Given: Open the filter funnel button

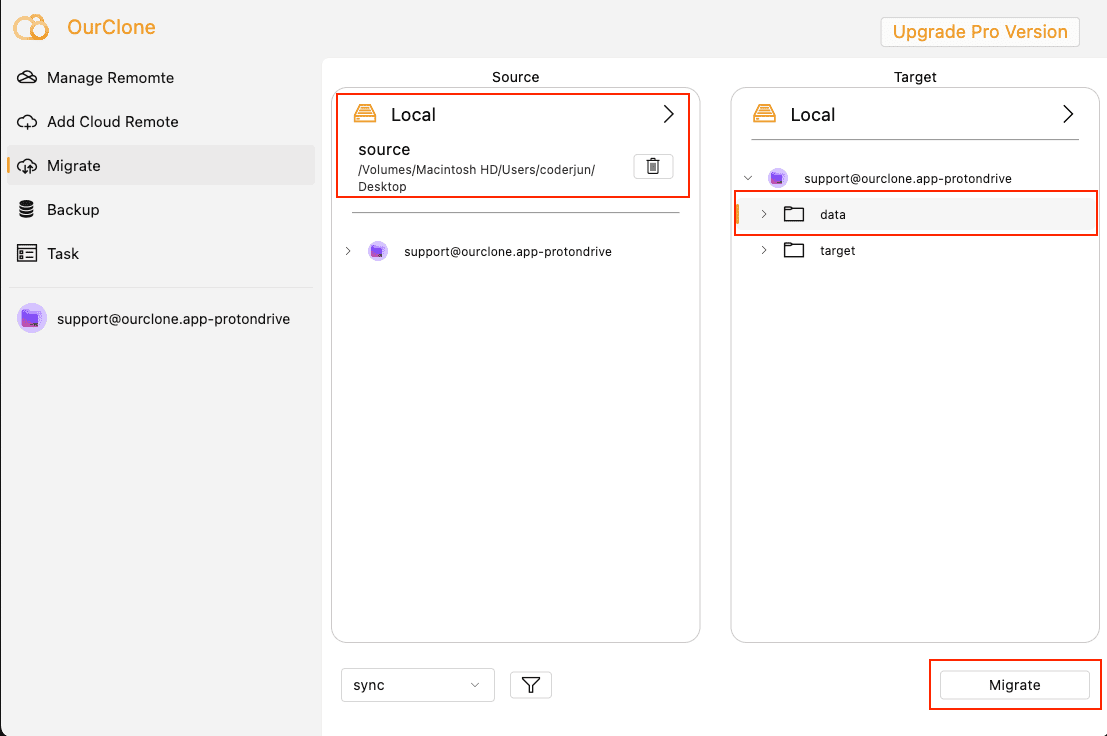Looking at the screenshot, I should (x=531, y=684).
